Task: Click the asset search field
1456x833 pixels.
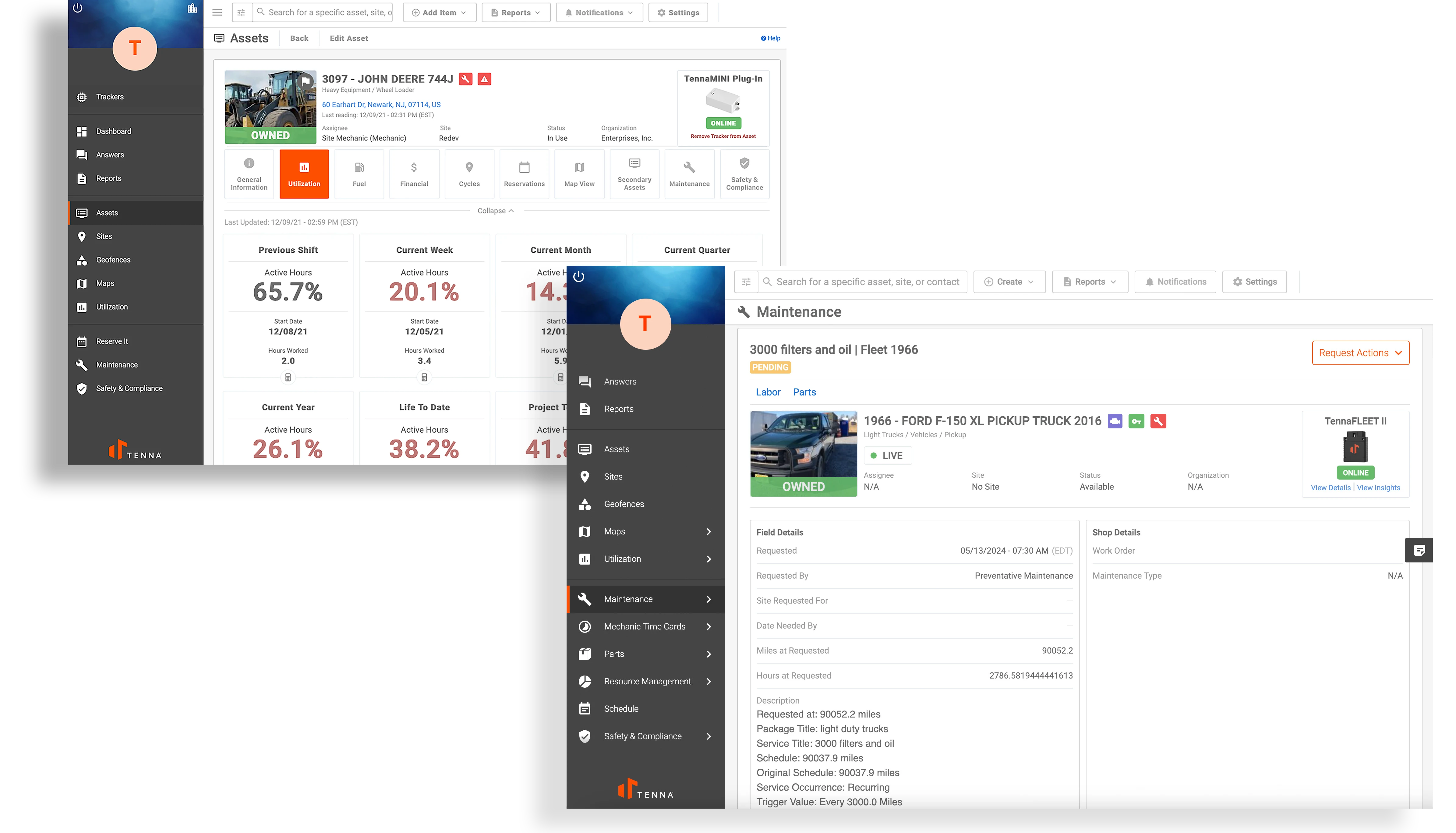Action: (x=326, y=12)
